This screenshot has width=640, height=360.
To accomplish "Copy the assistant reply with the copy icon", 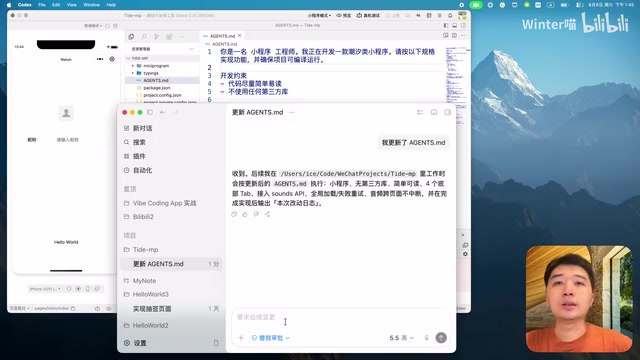I will tap(234, 214).
